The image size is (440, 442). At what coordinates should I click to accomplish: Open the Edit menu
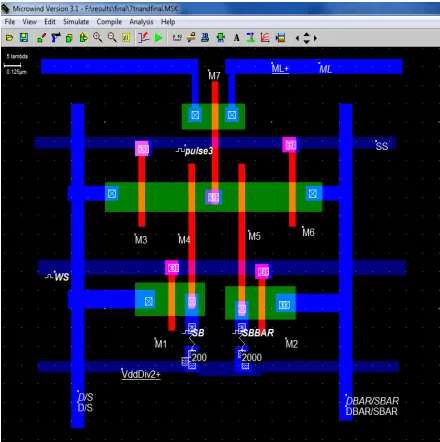point(50,22)
